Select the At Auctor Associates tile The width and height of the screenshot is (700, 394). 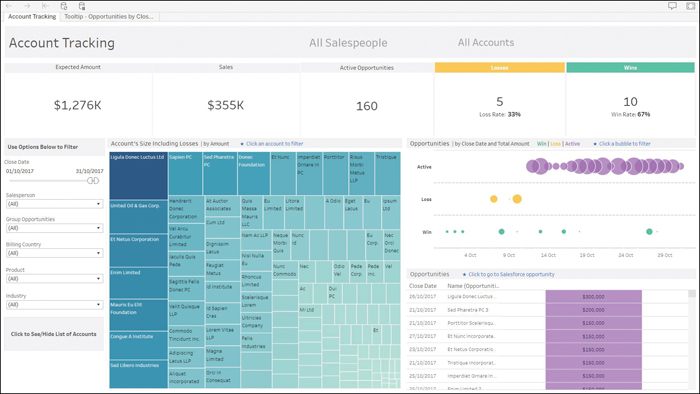tap(222, 206)
